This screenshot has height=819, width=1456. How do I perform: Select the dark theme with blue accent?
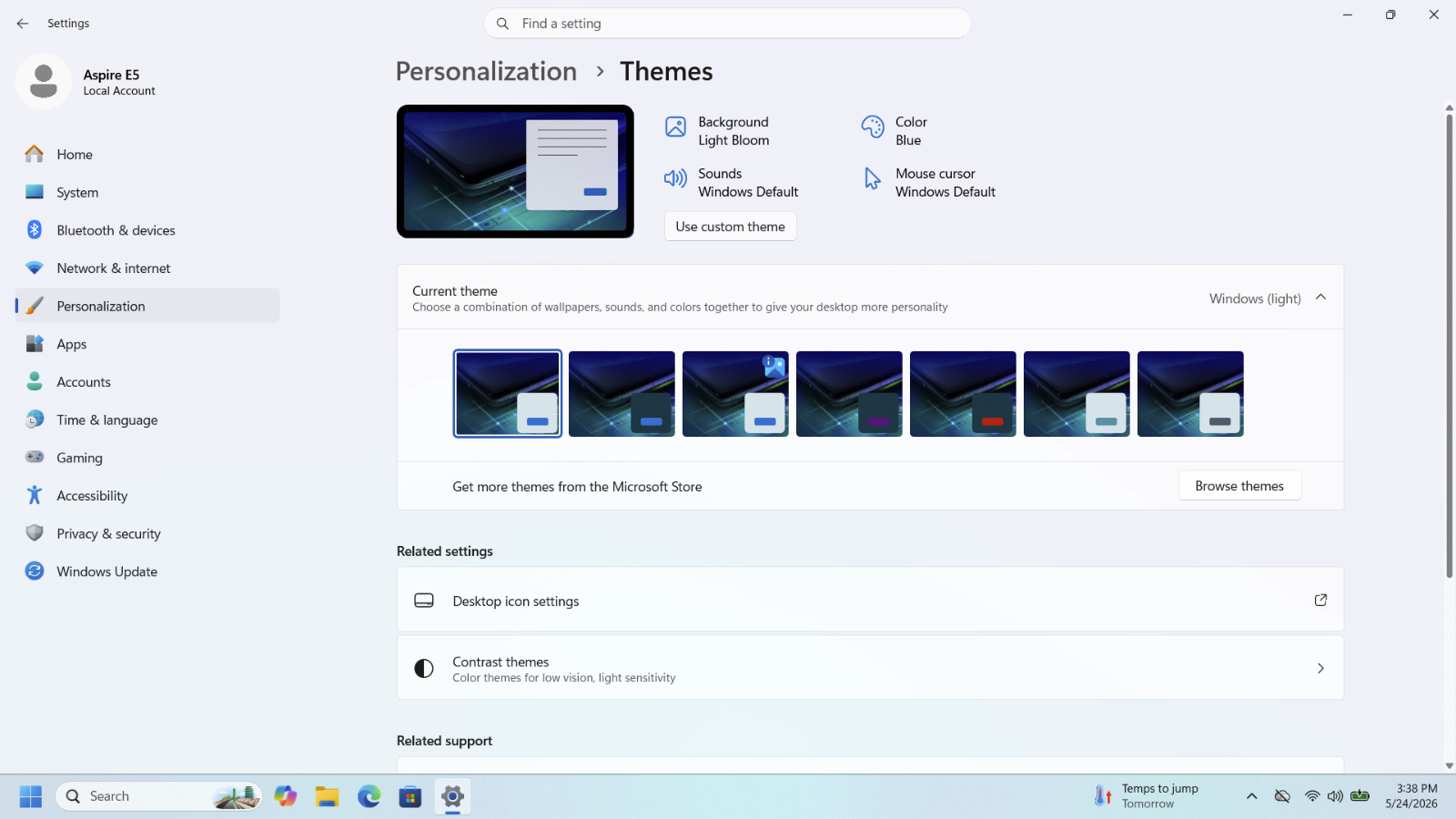click(x=622, y=394)
